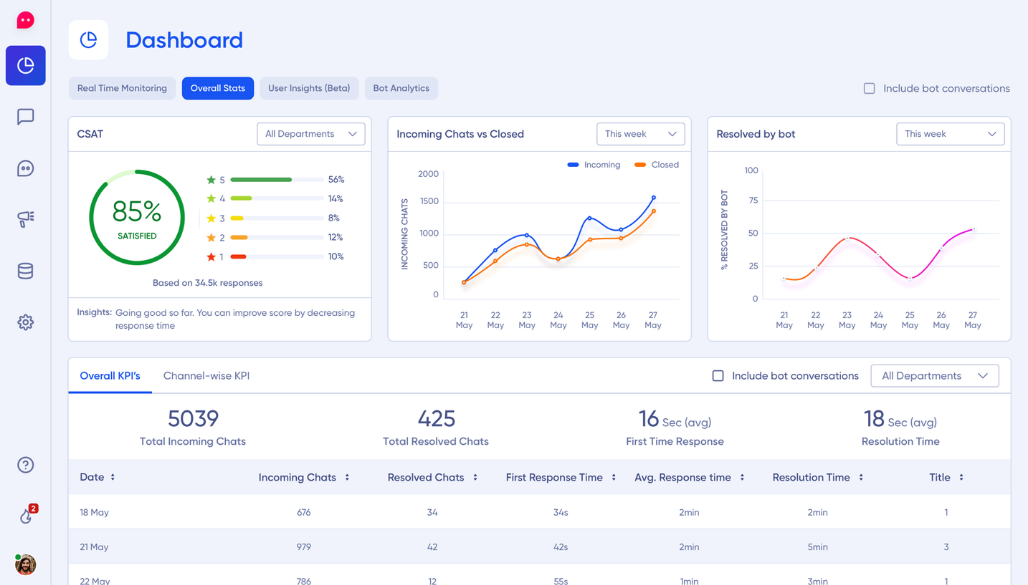Enable top Include bot conversations checkbox

coord(869,89)
